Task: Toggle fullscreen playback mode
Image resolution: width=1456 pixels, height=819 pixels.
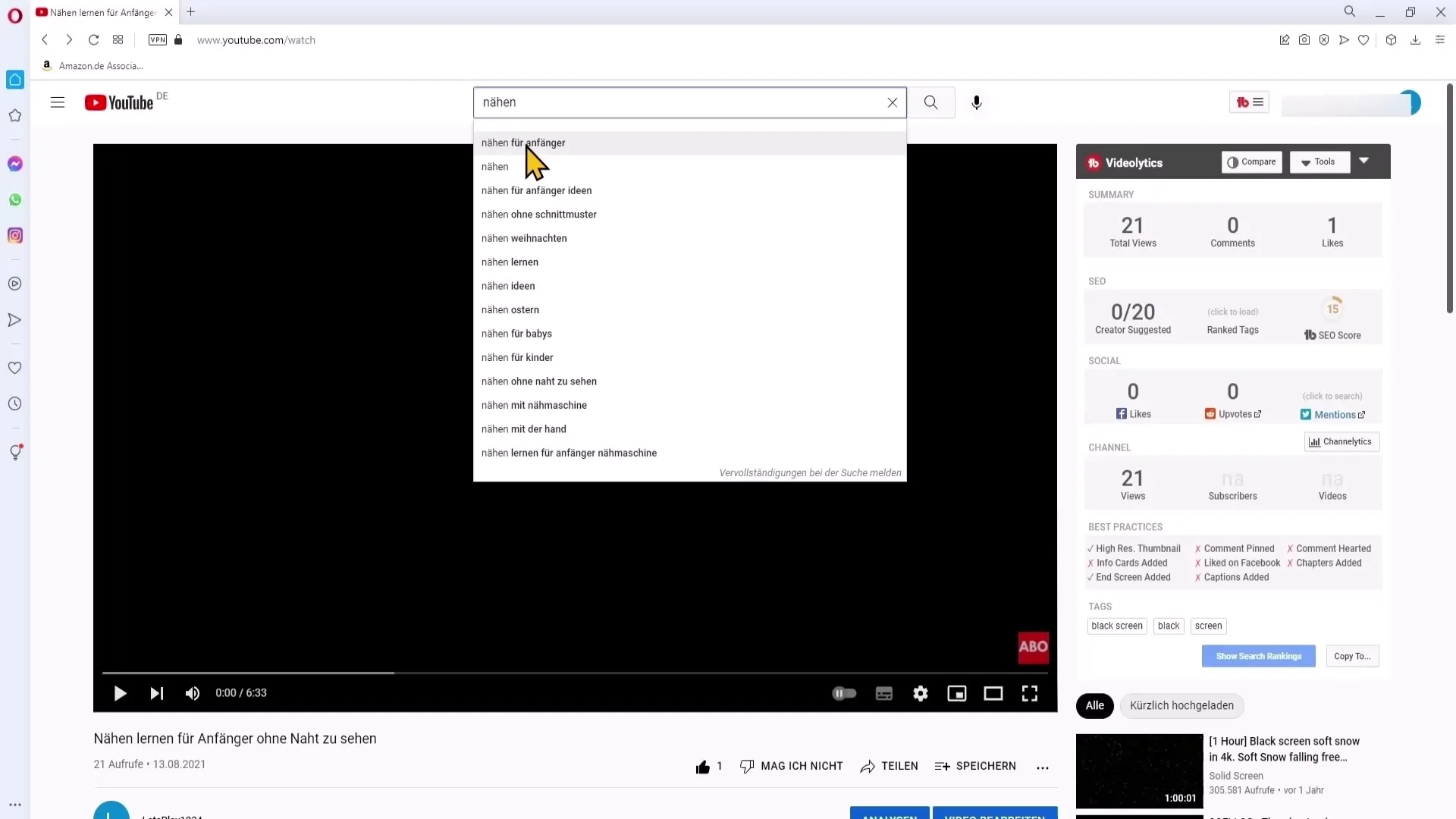Action: click(1030, 692)
